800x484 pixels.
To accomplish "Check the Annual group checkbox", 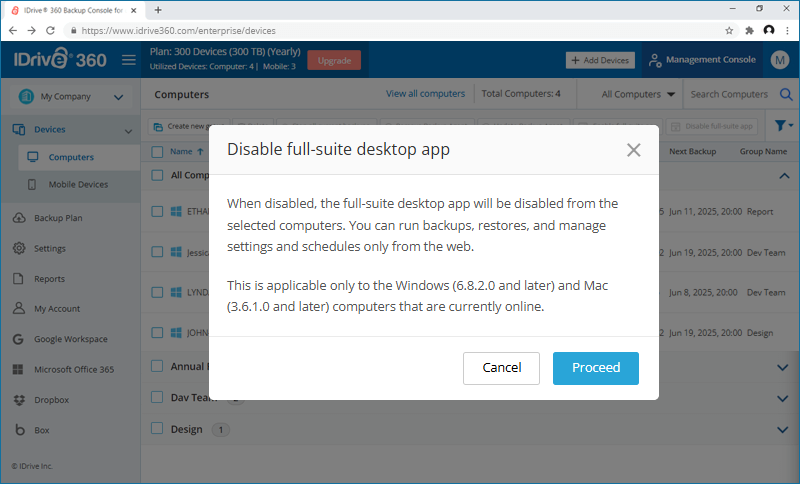I will coord(157,366).
